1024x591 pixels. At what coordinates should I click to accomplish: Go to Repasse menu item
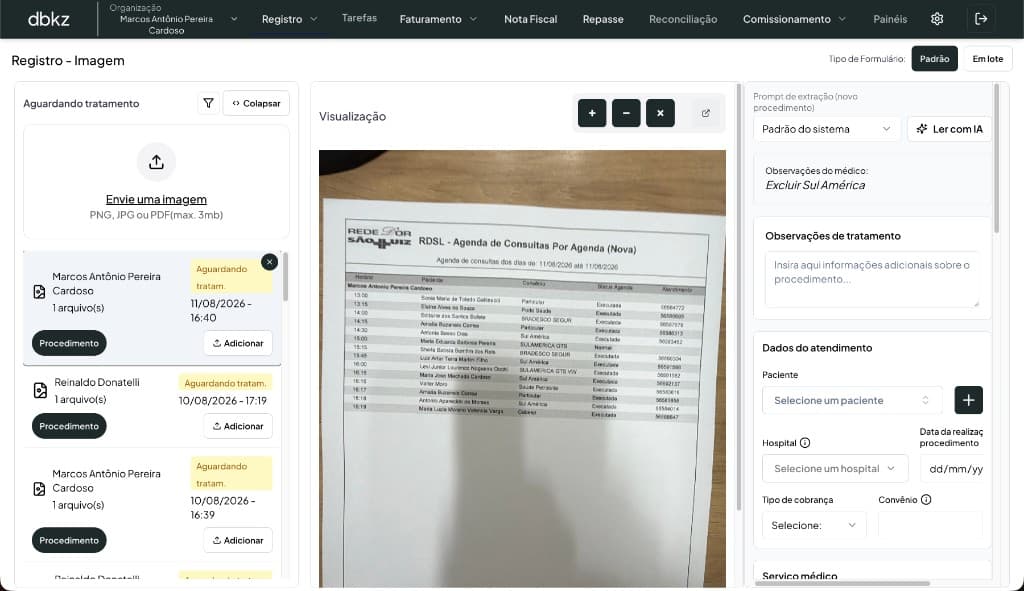click(603, 19)
